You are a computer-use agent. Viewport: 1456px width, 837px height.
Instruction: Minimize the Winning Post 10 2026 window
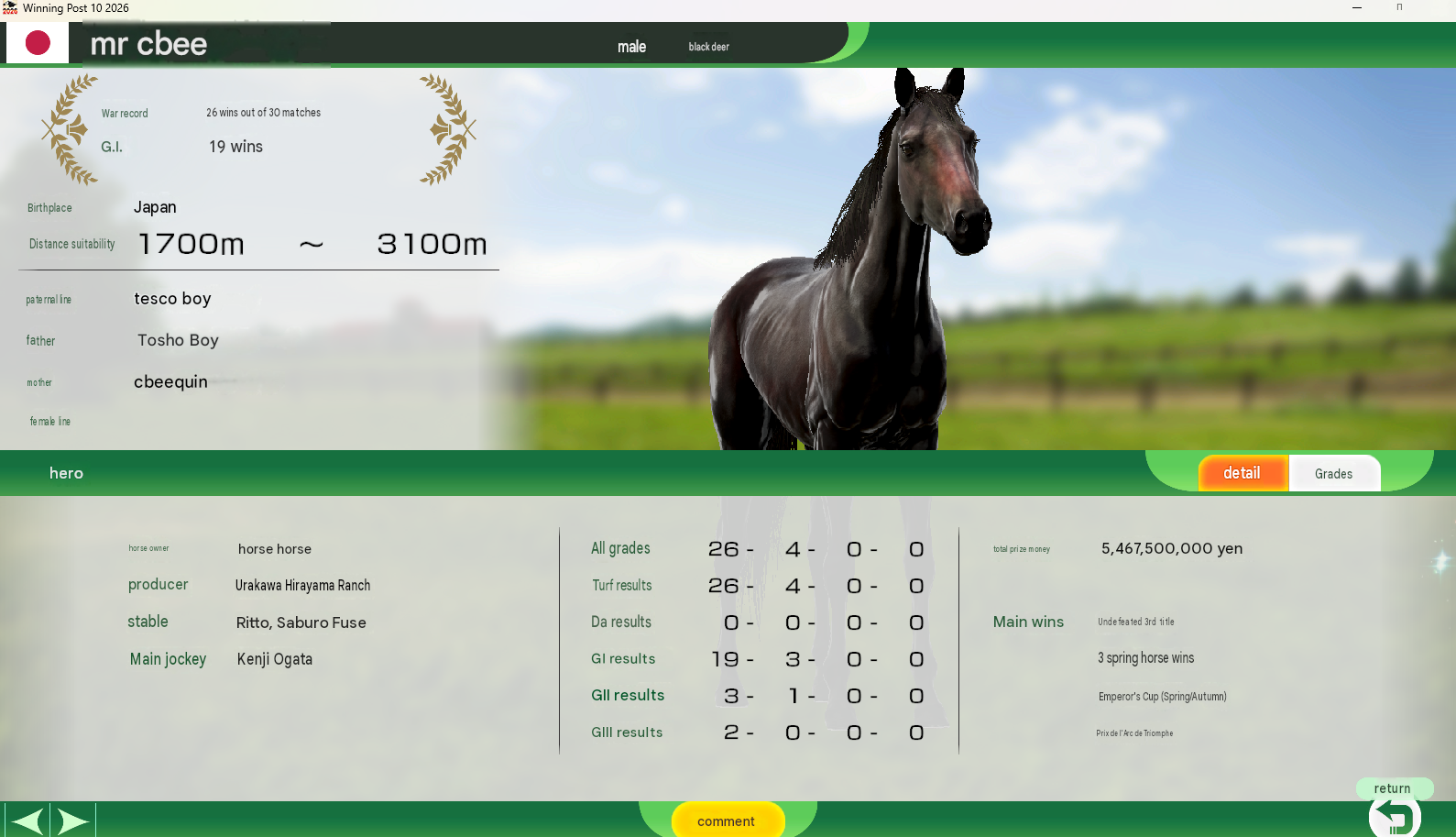1357,7
